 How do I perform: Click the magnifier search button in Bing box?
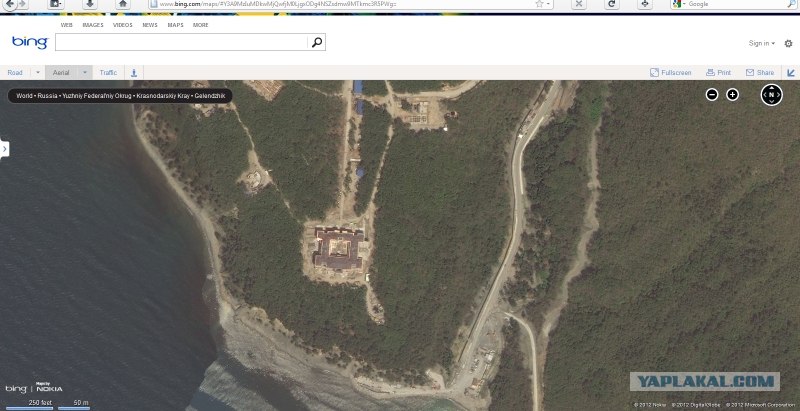click(317, 42)
